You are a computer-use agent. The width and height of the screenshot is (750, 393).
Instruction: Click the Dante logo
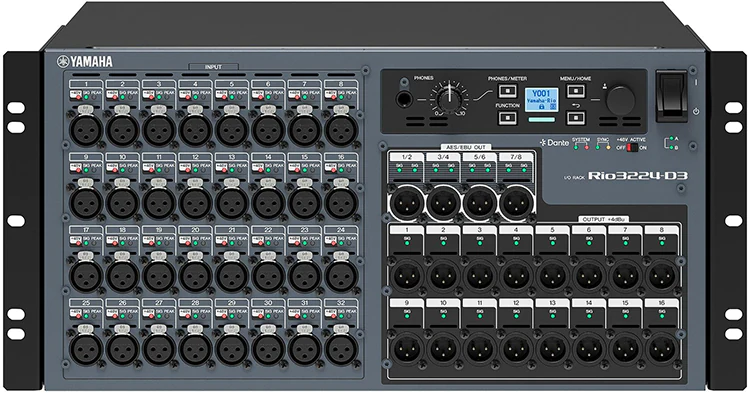[554, 142]
